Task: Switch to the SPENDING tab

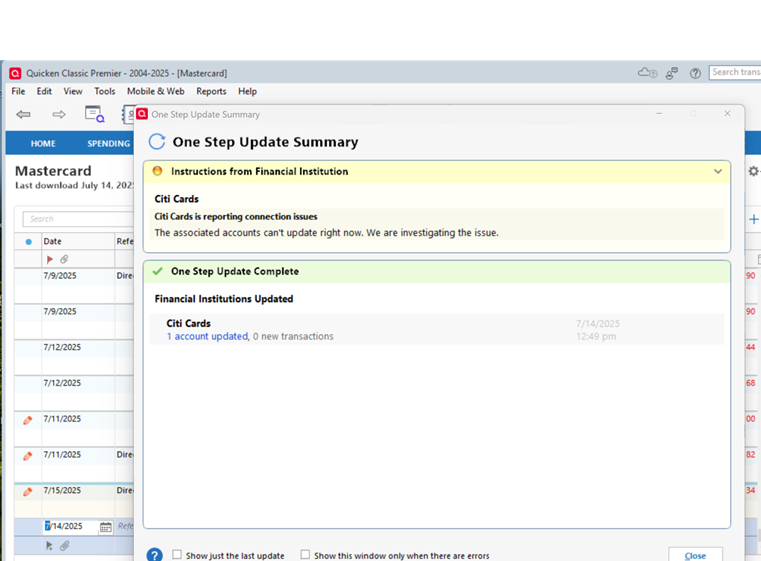Action: [x=109, y=144]
